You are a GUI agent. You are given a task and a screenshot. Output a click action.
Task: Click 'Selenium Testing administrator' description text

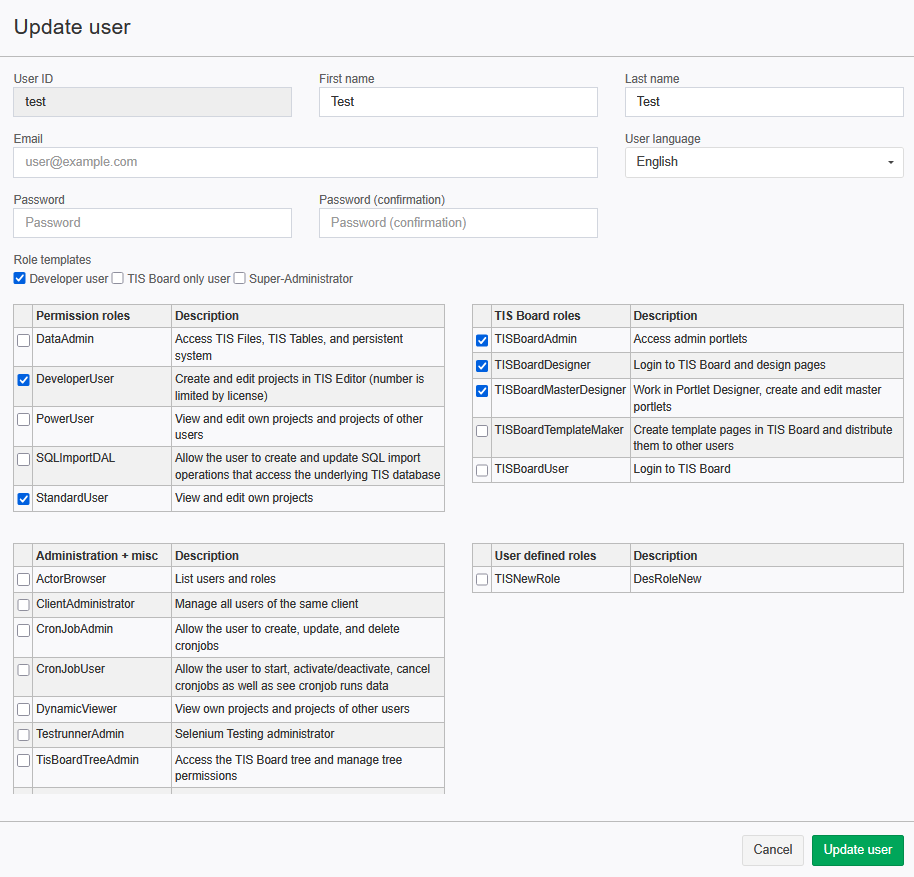[255, 734]
